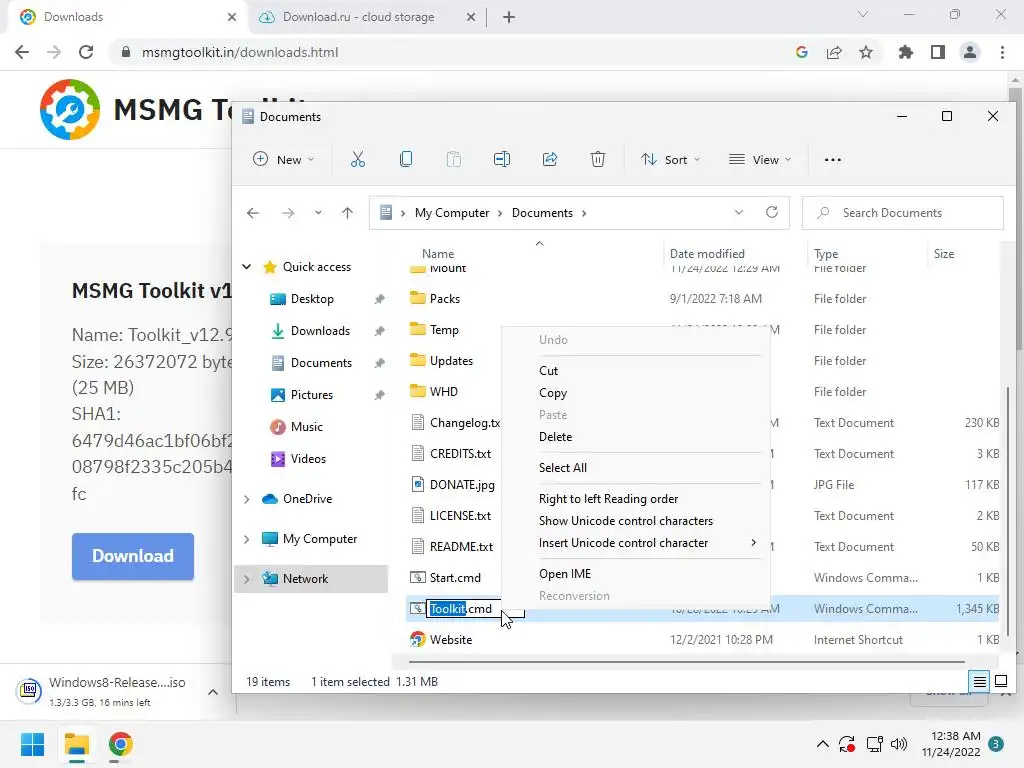Image resolution: width=1024 pixels, height=768 pixels.
Task: Click the horizontal scrollbar in the file list
Action: 686,662
